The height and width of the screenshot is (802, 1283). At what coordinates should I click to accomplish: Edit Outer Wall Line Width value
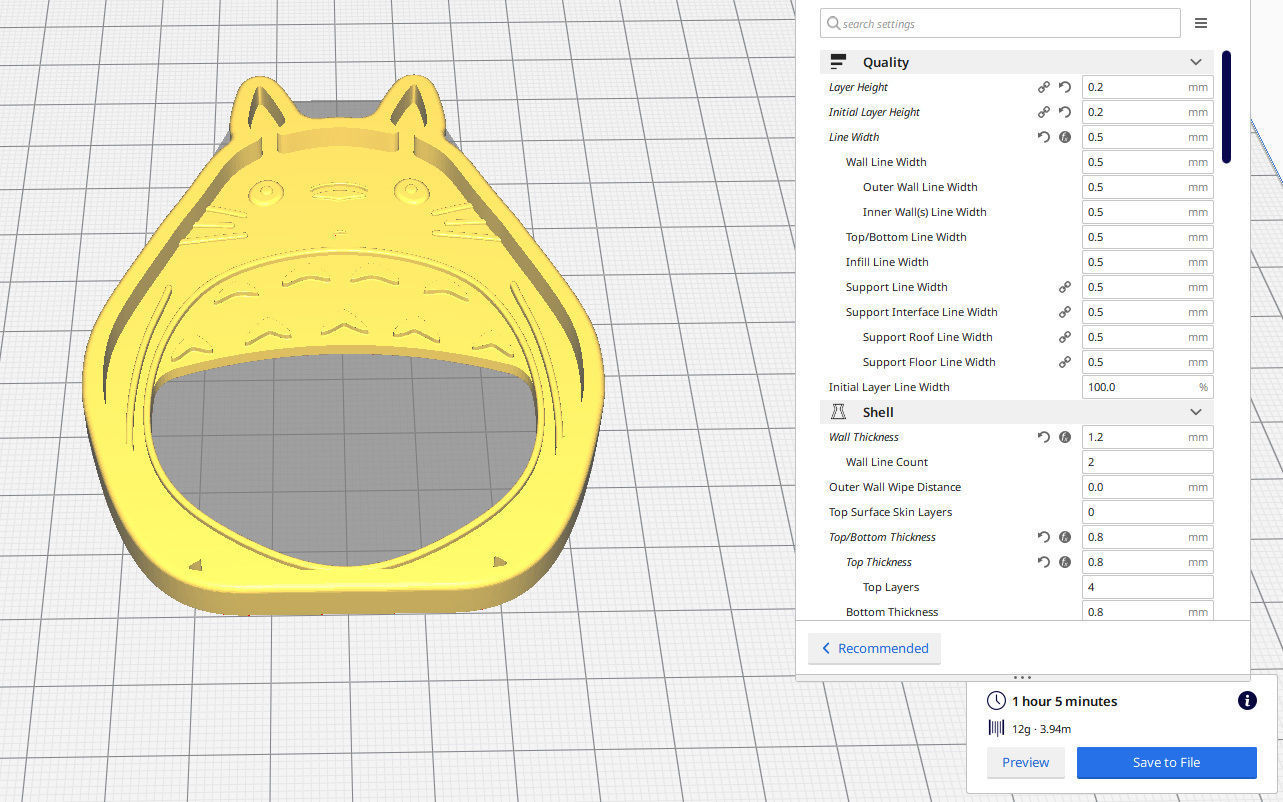pos(1147,187)
